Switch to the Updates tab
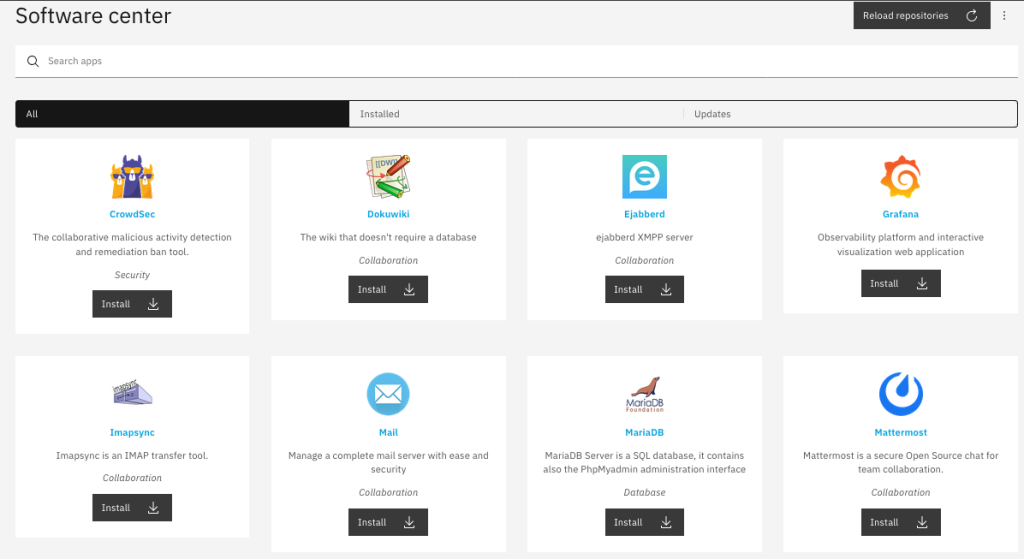Image resolution: width=1024 pixels, height=559 pixels. (850, 114)
